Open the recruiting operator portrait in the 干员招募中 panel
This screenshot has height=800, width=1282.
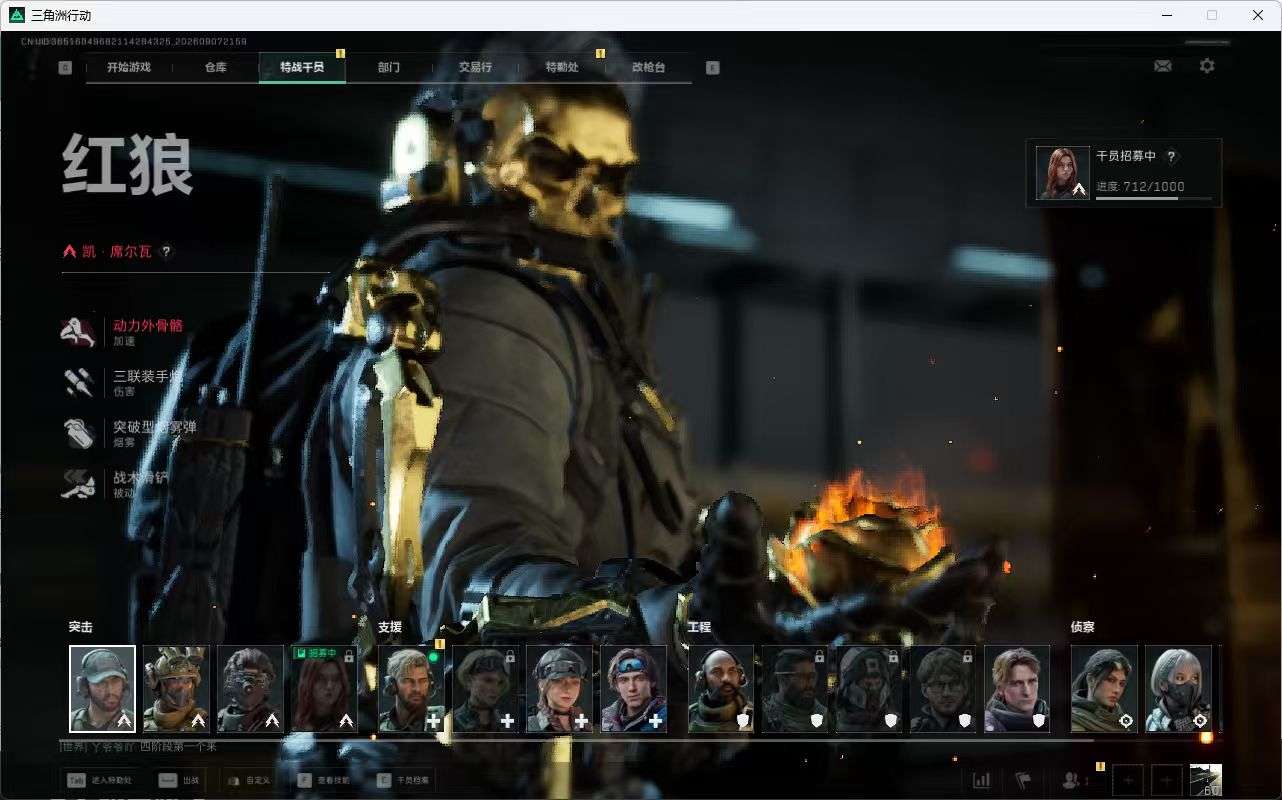[x=1063, y=173]
